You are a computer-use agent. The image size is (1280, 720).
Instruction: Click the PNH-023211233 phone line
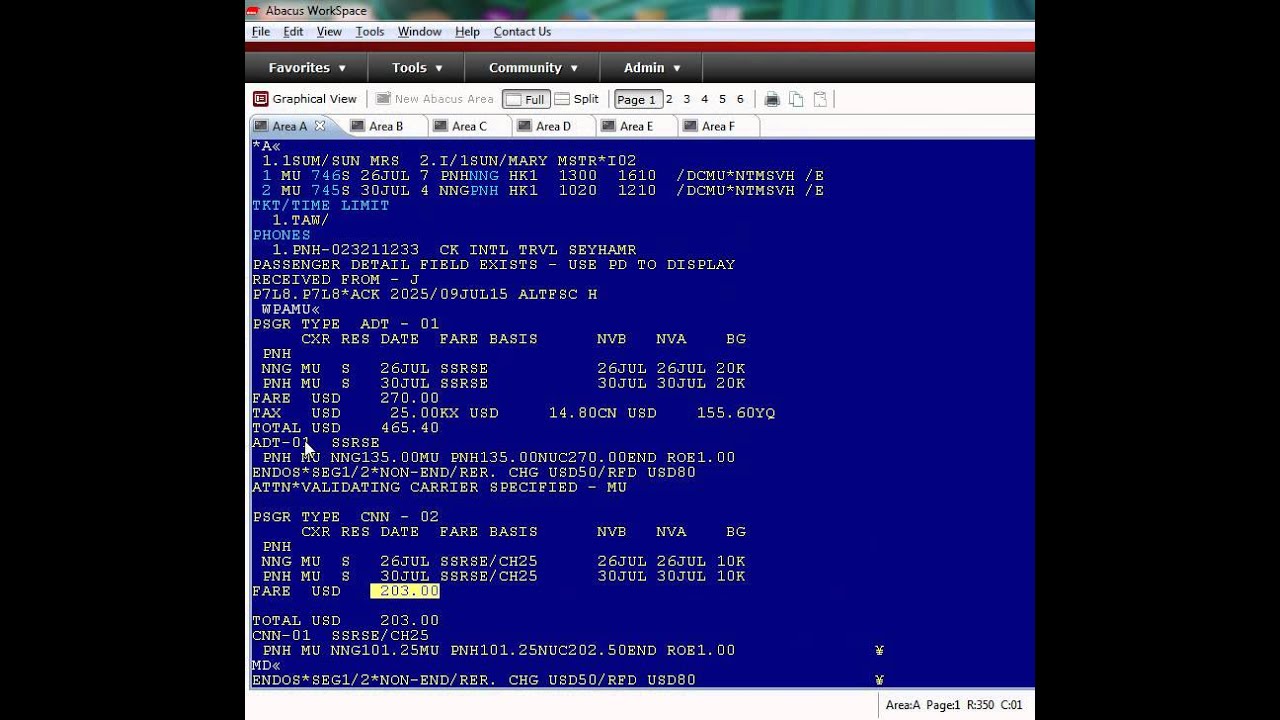pos(454,250)
